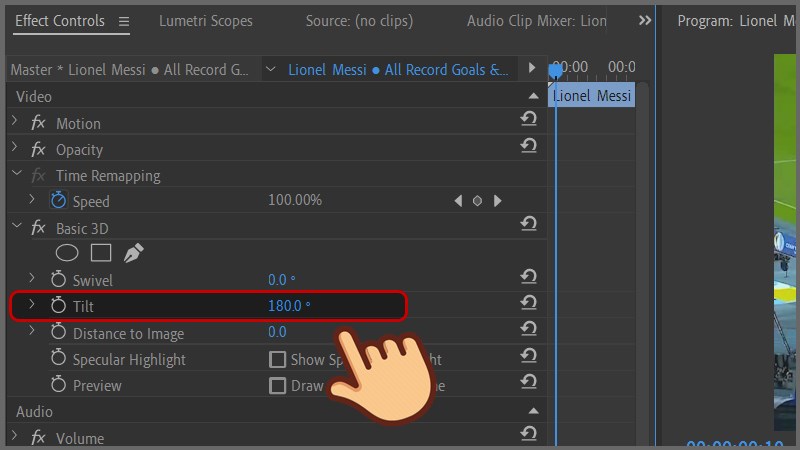Expand the Swivel property
Screen dimensions: 800x450
click(x=32, y=278)
